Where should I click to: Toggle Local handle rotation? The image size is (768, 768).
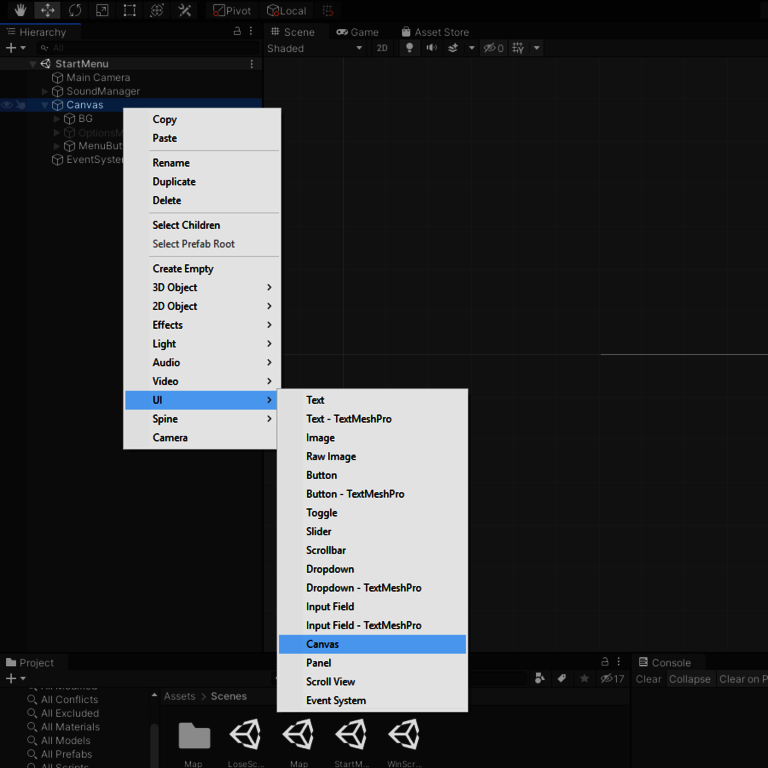click(x=287, y=11)
